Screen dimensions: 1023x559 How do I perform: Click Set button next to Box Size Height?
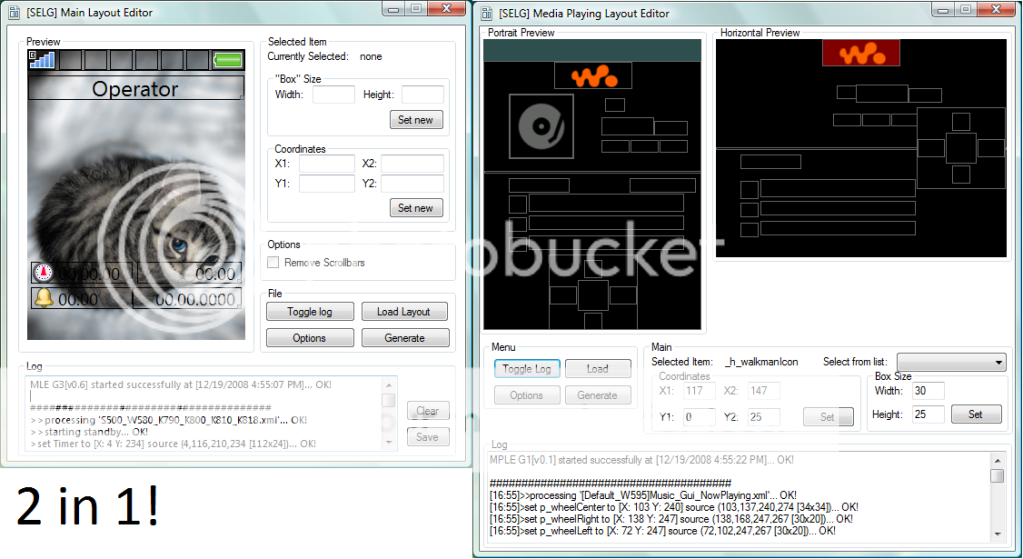click(x=975, y=414)
